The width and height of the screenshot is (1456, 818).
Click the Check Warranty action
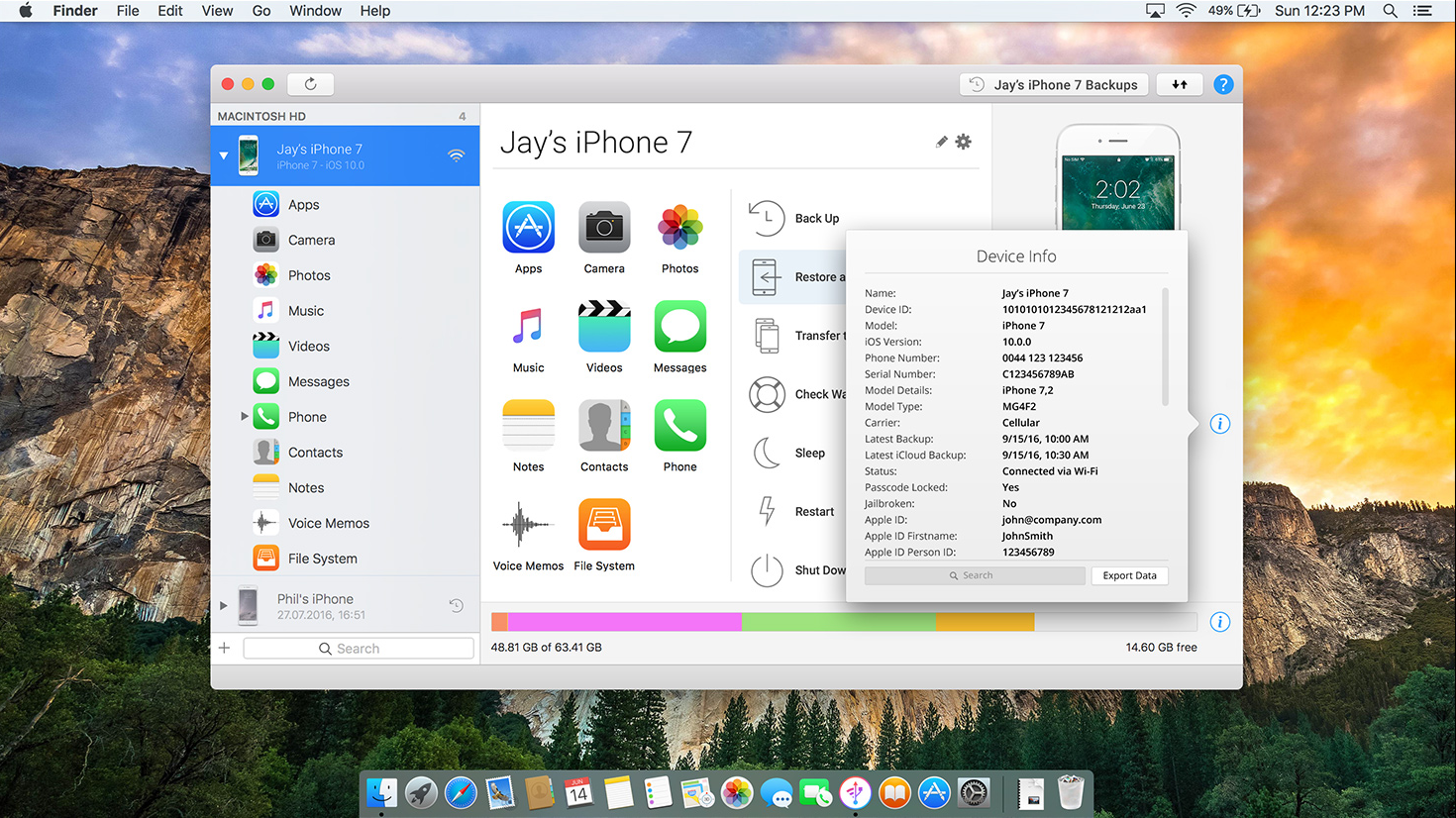(796, 394)
